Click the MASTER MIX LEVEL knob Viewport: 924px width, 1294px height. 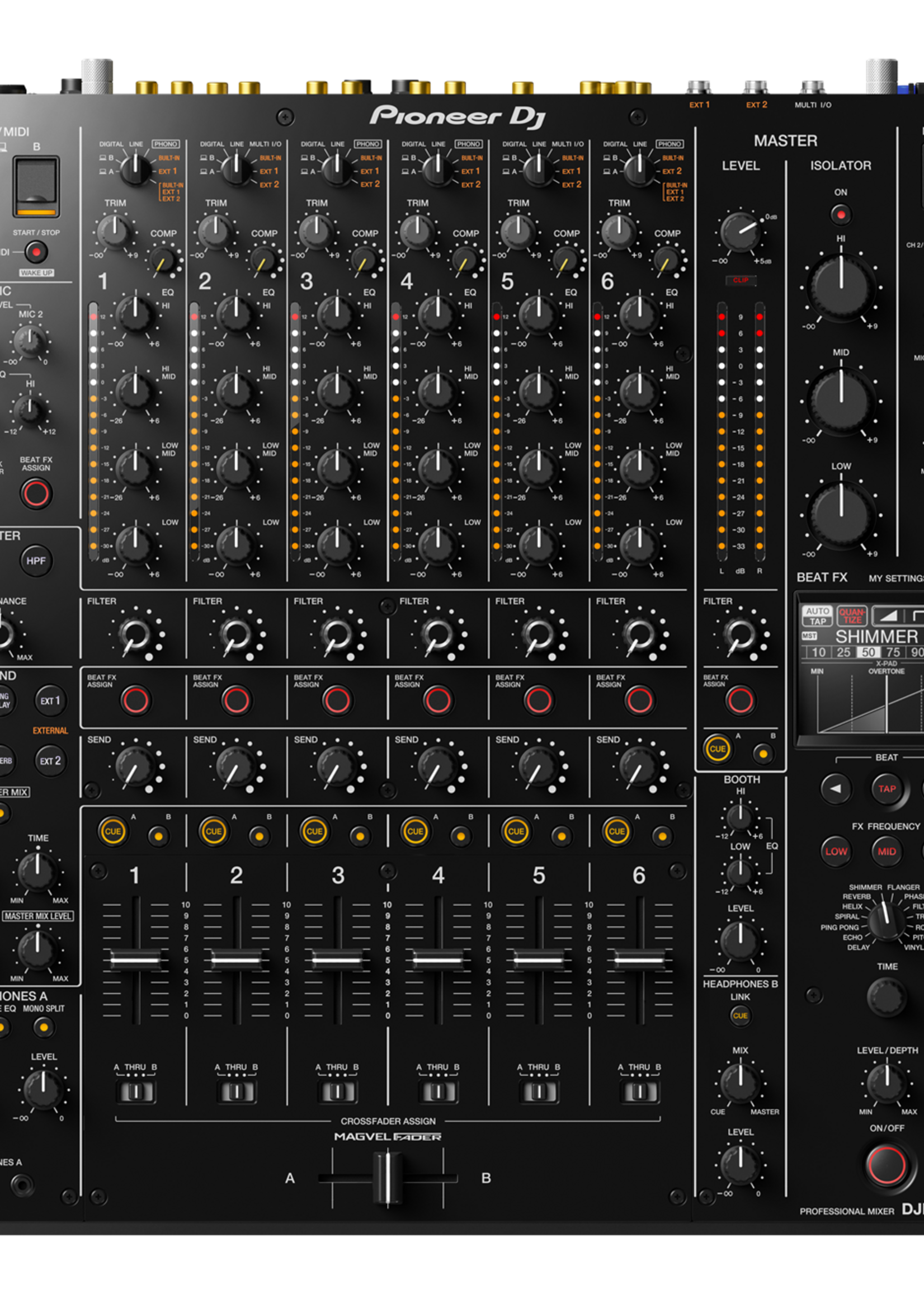[x=37, y=949]
